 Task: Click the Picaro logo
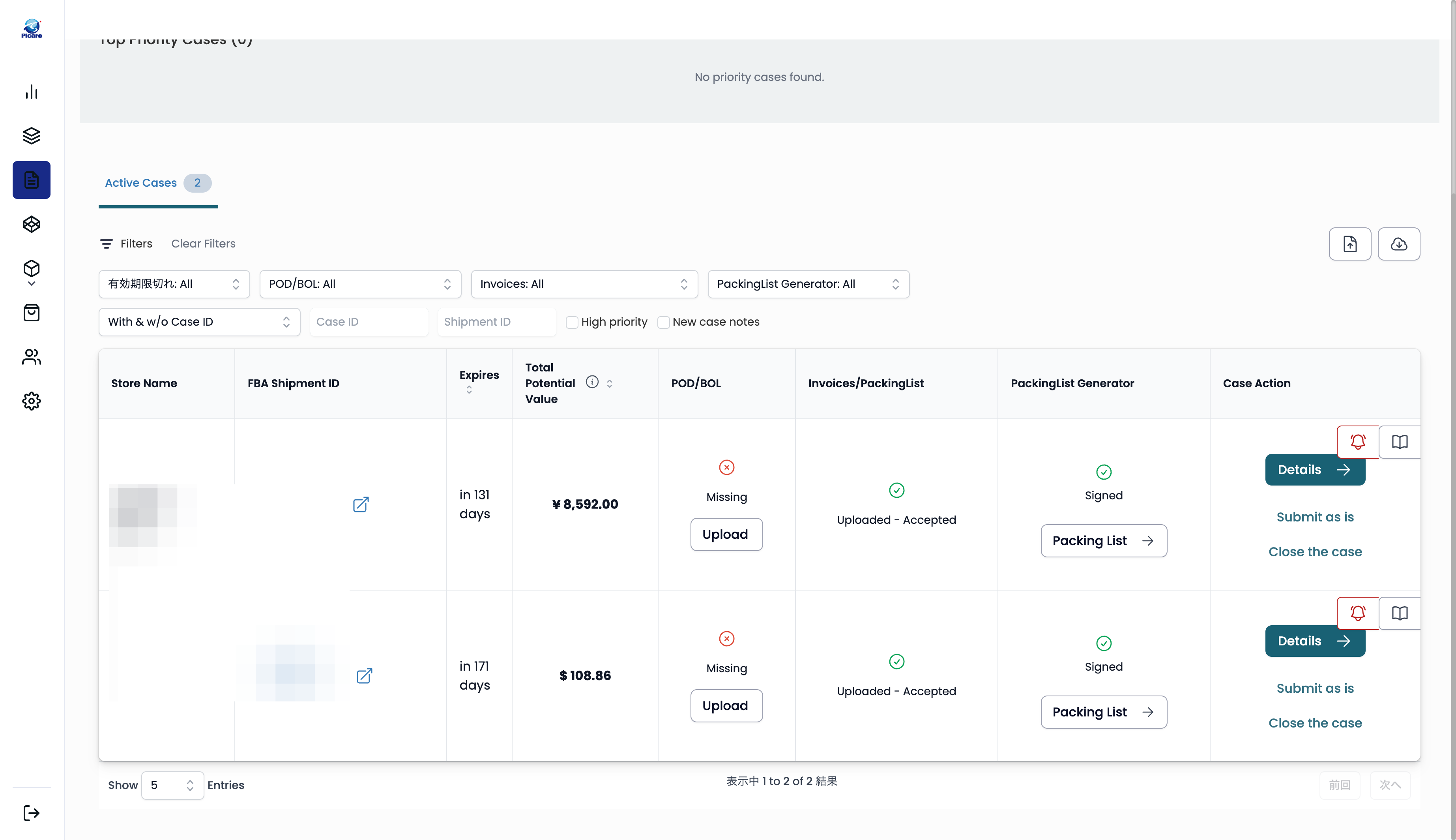coord(32,28)
